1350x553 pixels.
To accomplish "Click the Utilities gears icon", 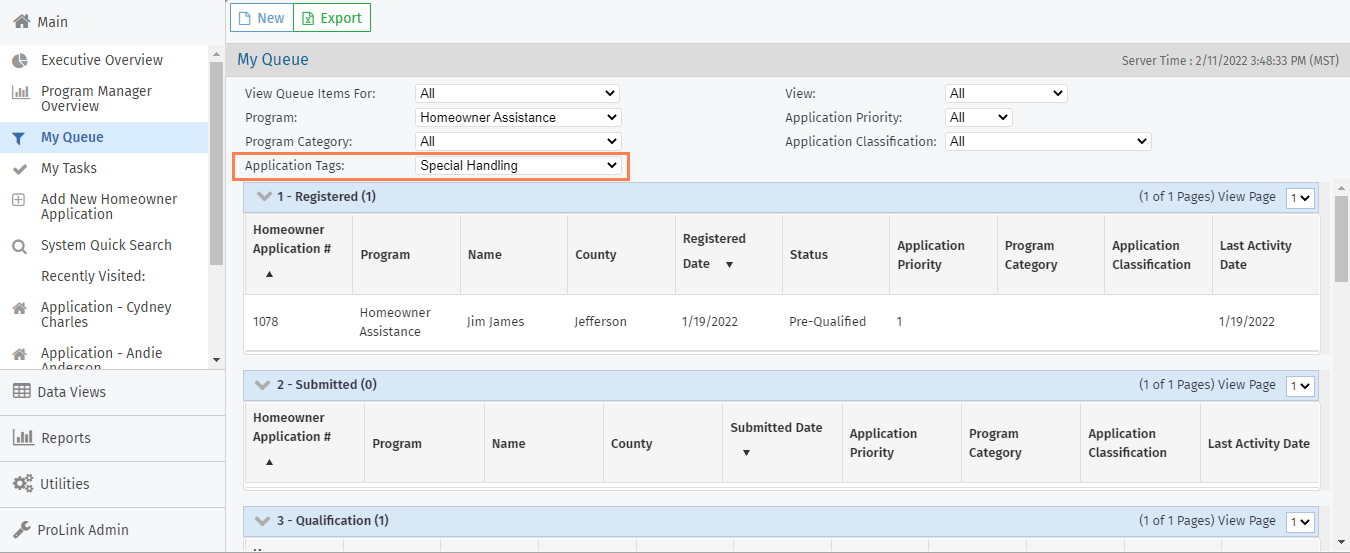I will (x=22, y=484).
